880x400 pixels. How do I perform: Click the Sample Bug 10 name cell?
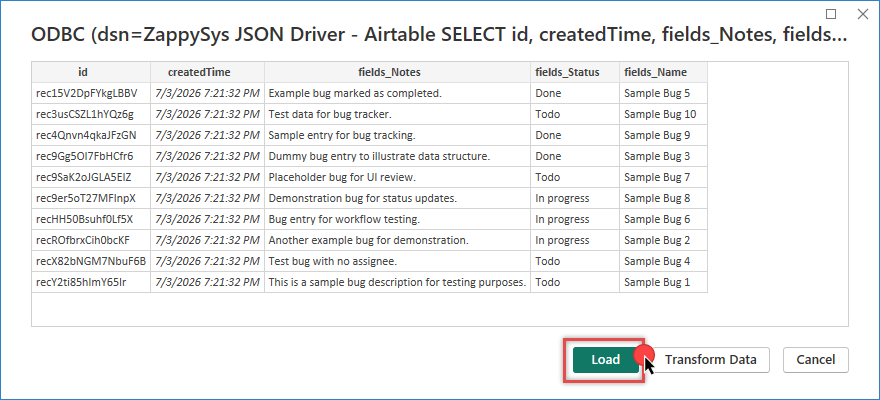tap(663, 114)
